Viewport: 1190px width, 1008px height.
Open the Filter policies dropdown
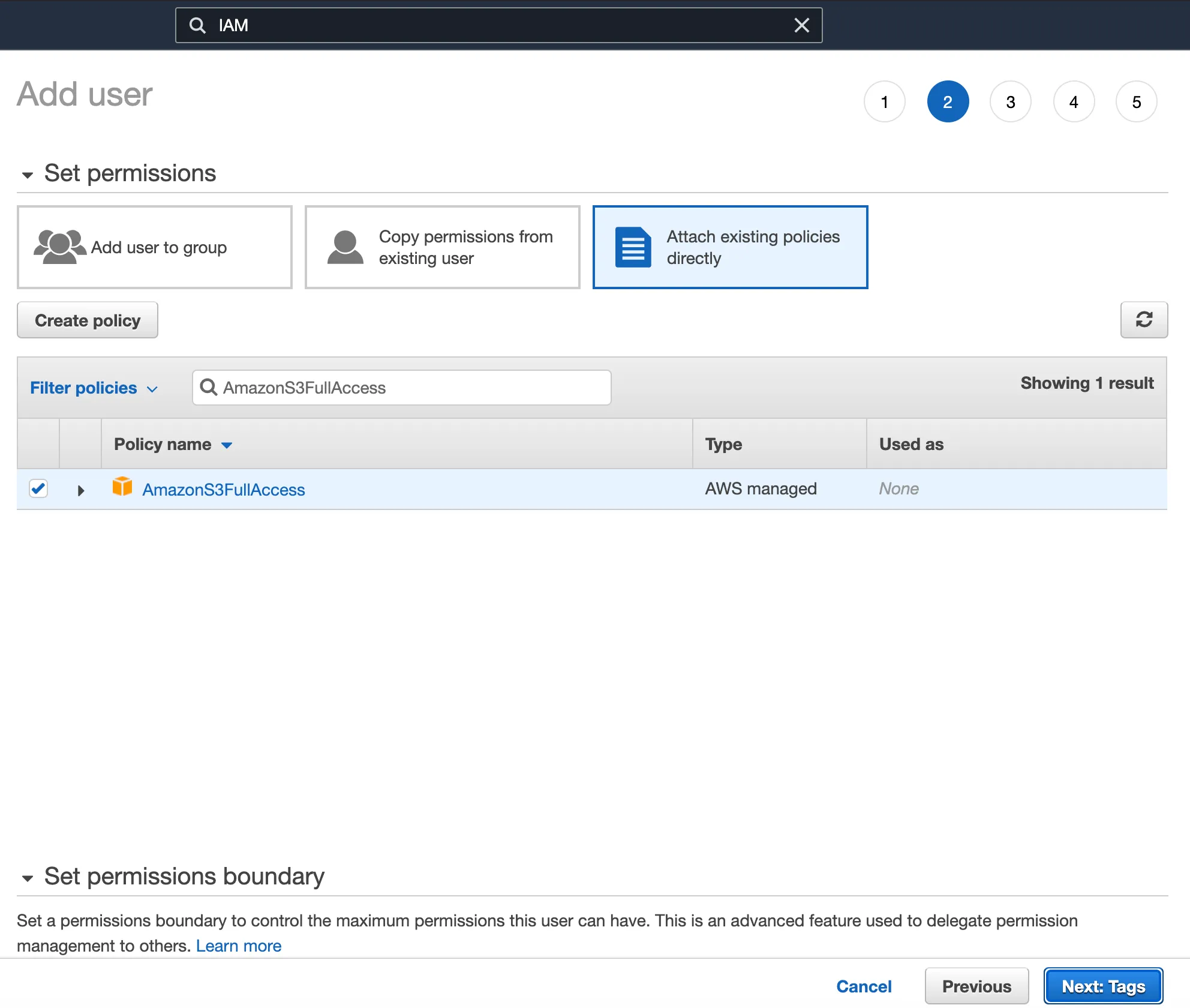click(x=94, y=388)
